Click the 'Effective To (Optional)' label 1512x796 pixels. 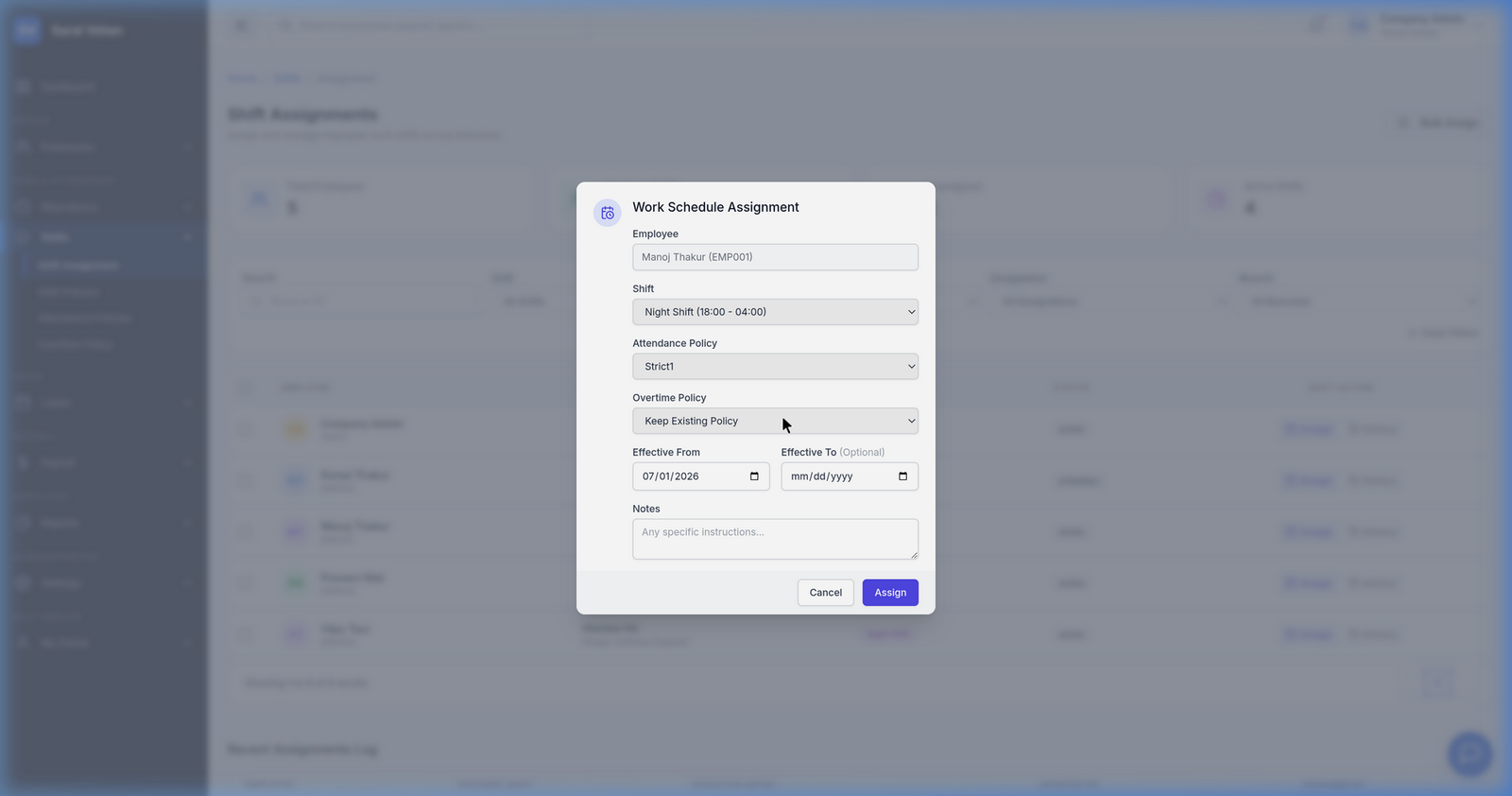[833, 453]
